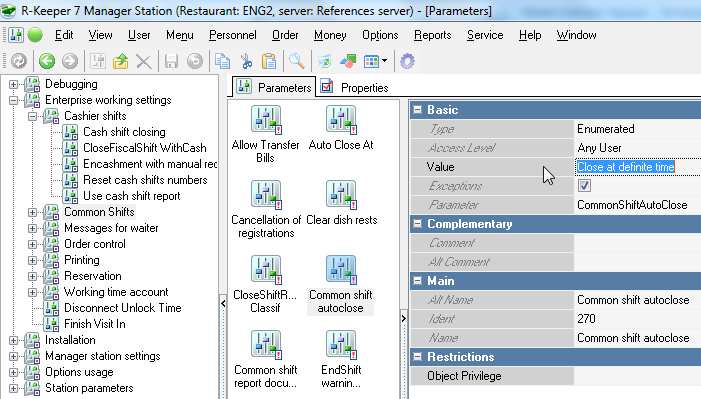Expand the Working time account node
The height and width of the screenshot is (399, 701).
click(x=32, y=293)
